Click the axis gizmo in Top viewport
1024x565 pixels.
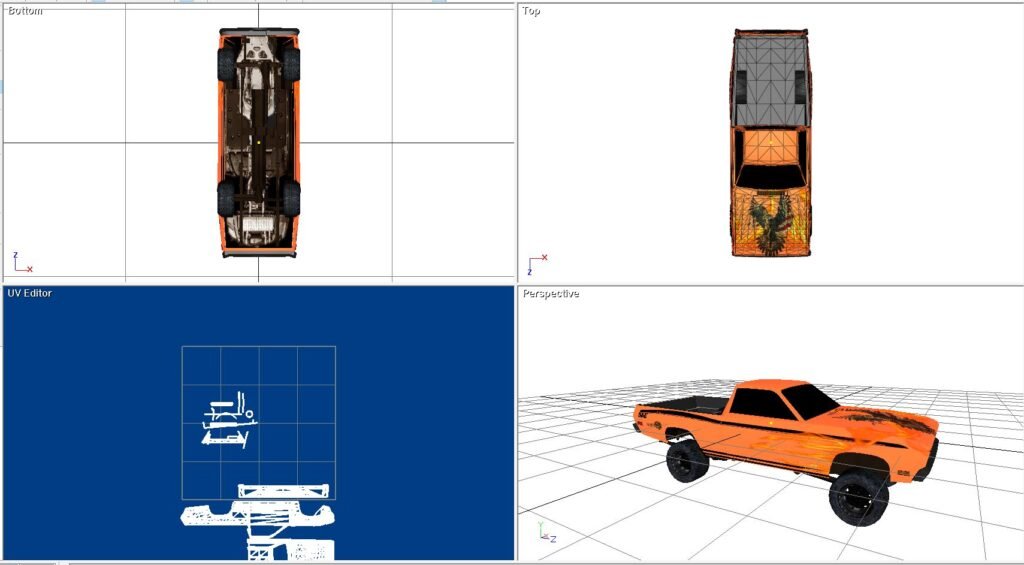tap(536, 265)
